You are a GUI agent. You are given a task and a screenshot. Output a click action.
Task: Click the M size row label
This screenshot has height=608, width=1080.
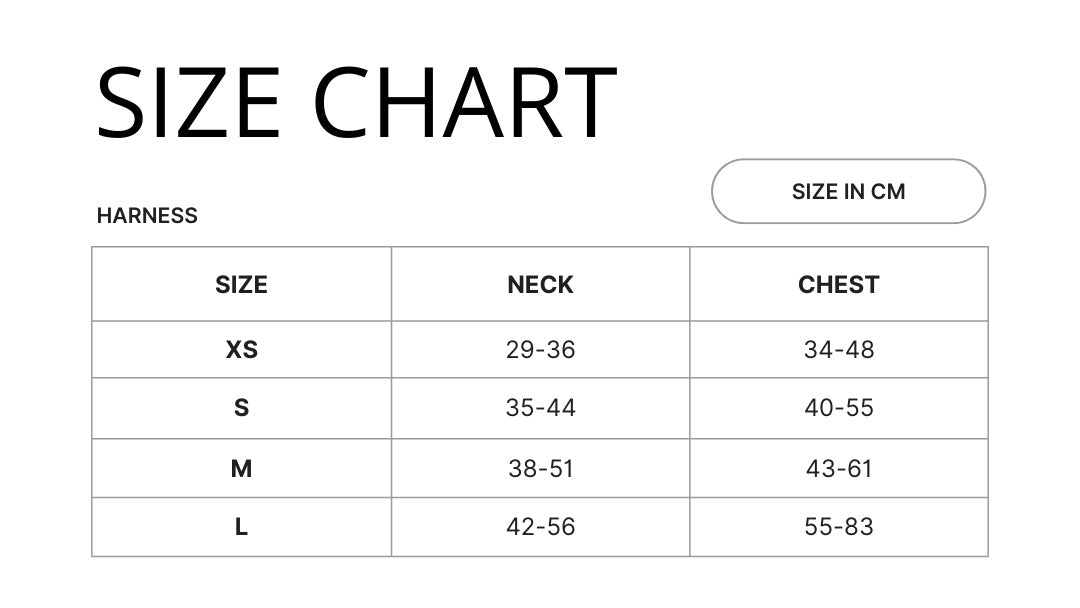(241, 469)
